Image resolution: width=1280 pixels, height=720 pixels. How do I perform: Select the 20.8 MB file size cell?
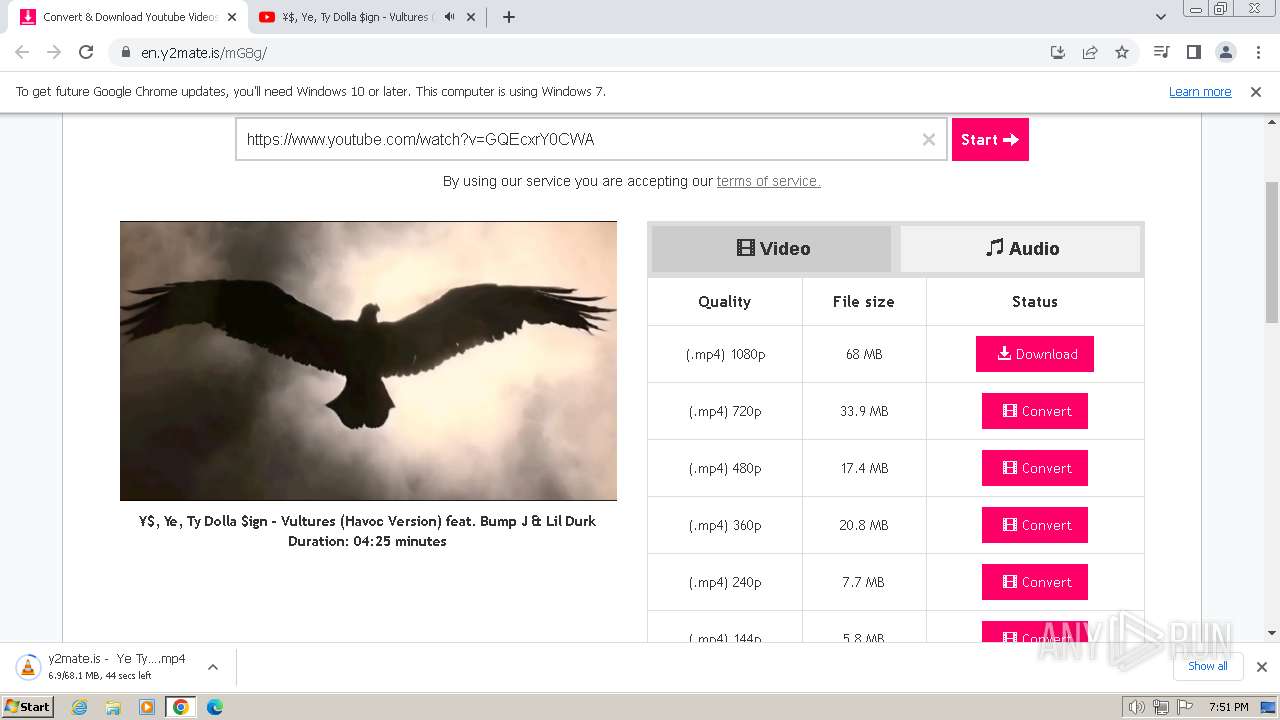[864, 525]
